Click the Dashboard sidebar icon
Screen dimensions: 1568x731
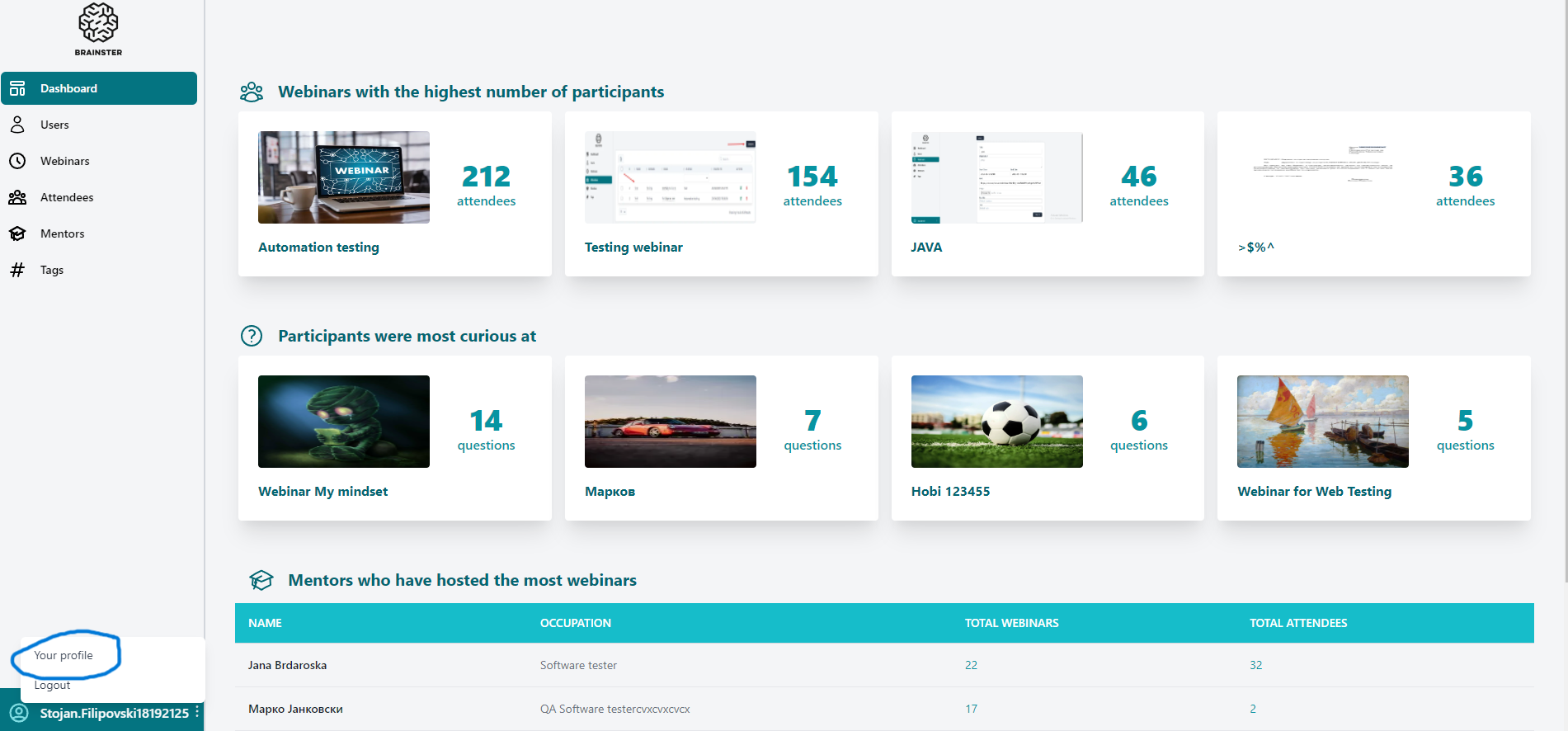pos(17,88)
